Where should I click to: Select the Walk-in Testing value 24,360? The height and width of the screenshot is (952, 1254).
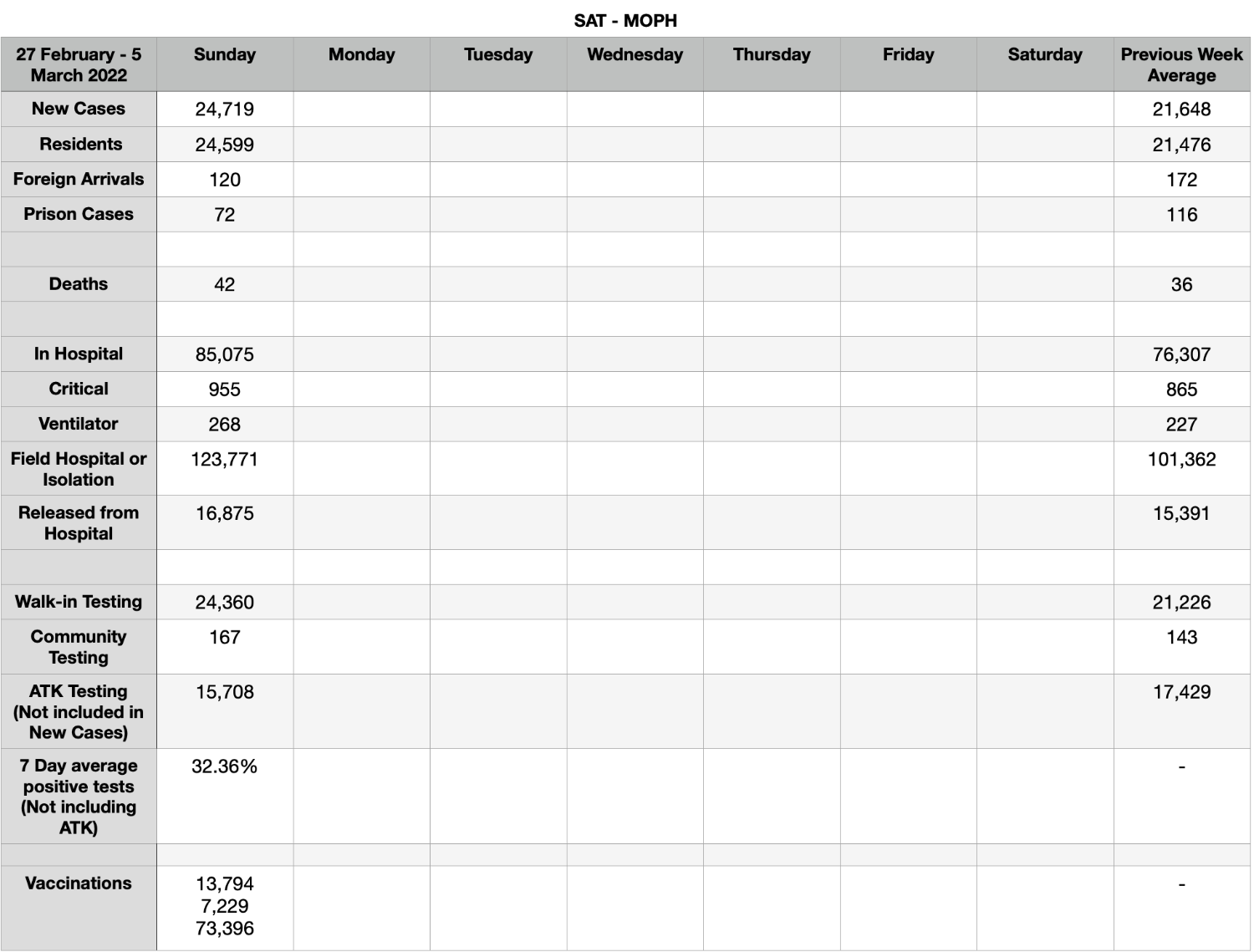pos(224,603)
